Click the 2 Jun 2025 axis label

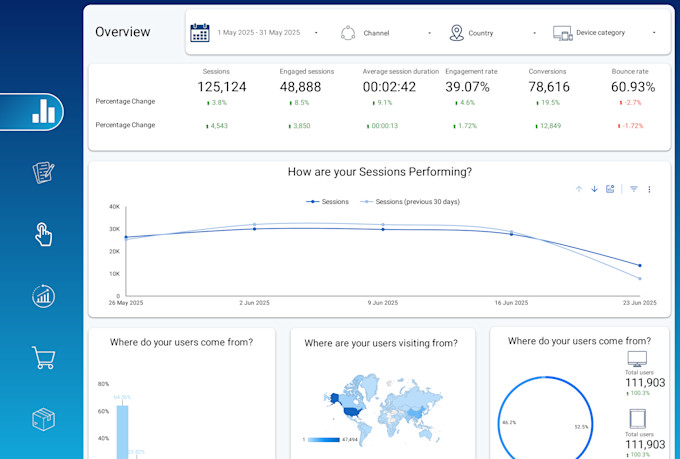(254, 303)
